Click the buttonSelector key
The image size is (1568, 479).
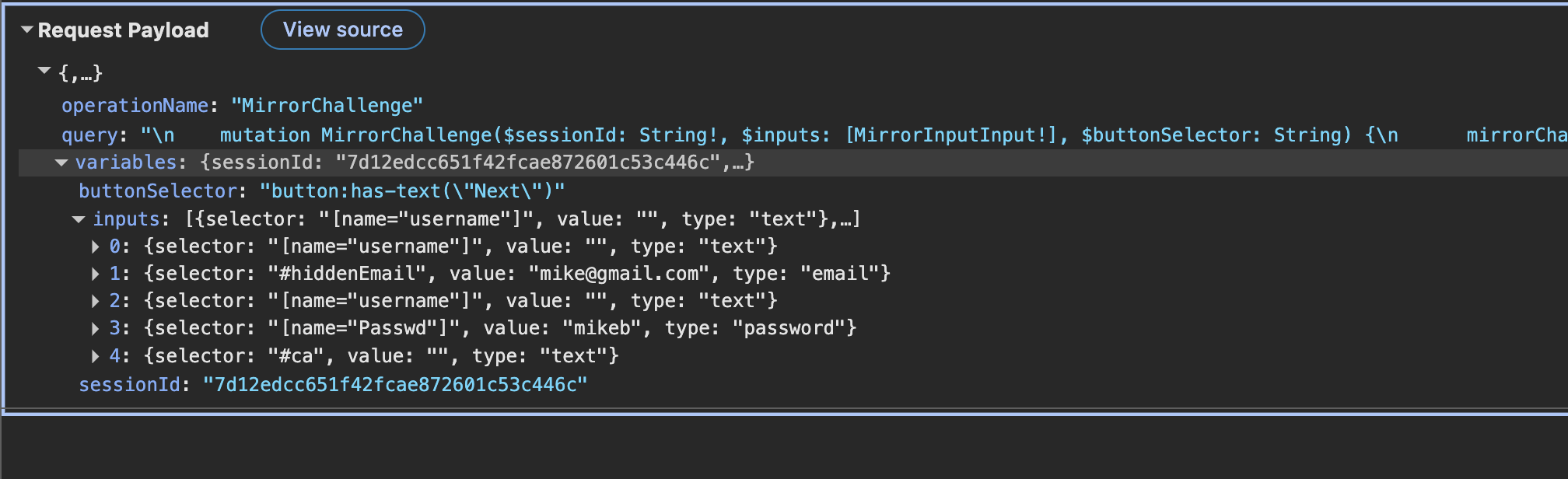coord(157,191)
